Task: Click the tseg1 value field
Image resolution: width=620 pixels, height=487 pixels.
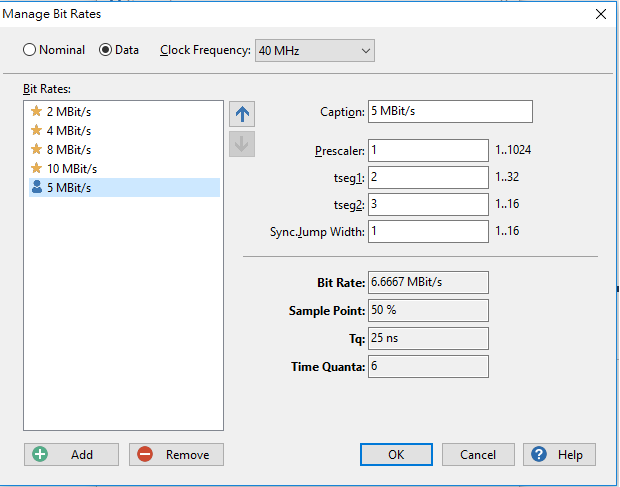Action: coord(428,177)
